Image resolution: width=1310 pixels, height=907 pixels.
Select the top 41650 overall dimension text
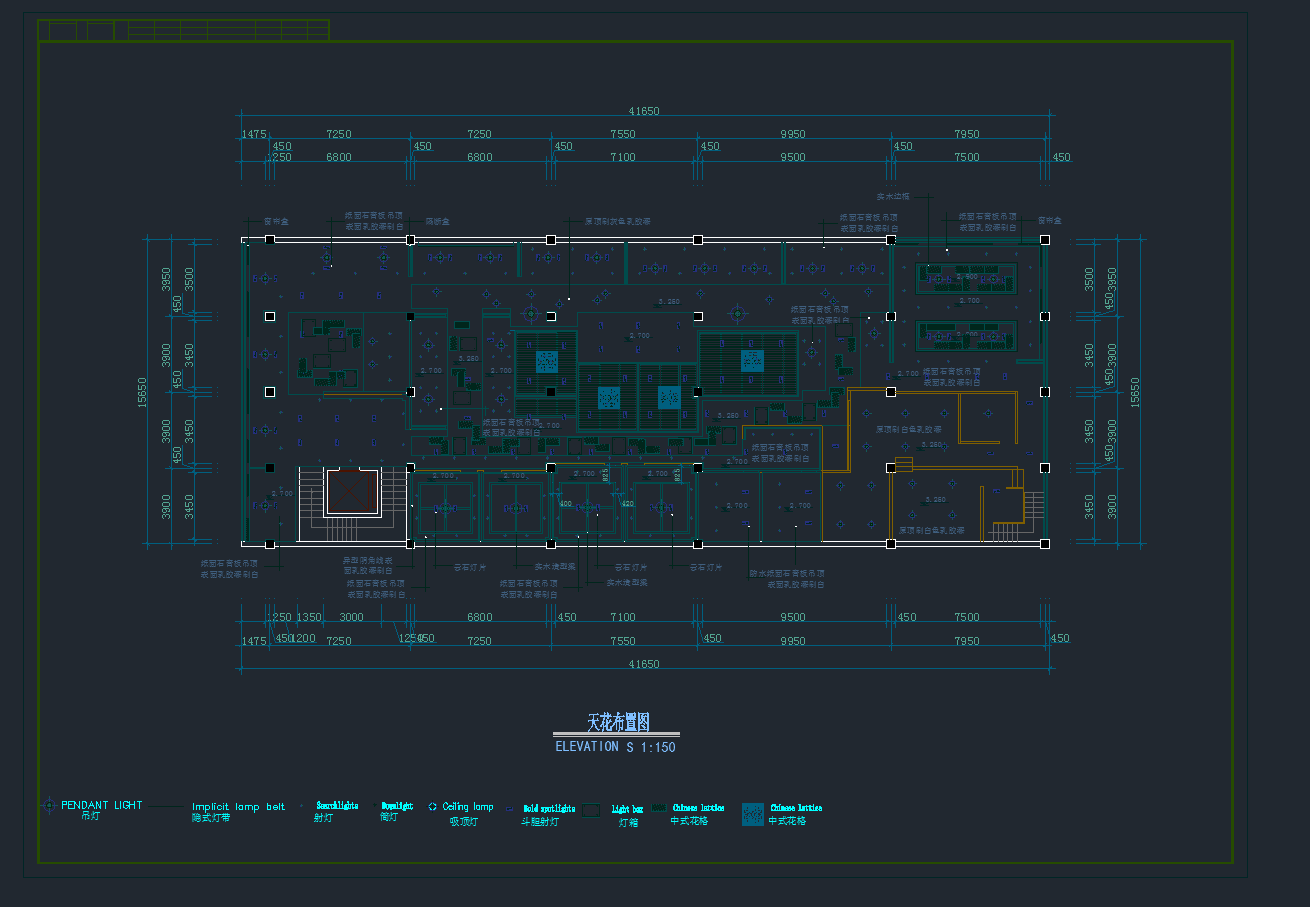[643, 112]
